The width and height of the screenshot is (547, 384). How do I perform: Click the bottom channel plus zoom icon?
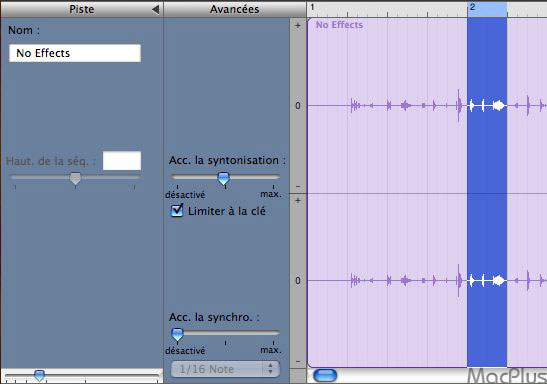pos(298,200)
